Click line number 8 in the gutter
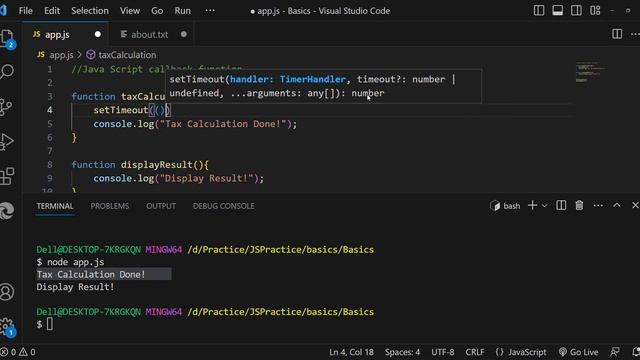The width and height of the screenshot is (640, 360). coord(49,164)
